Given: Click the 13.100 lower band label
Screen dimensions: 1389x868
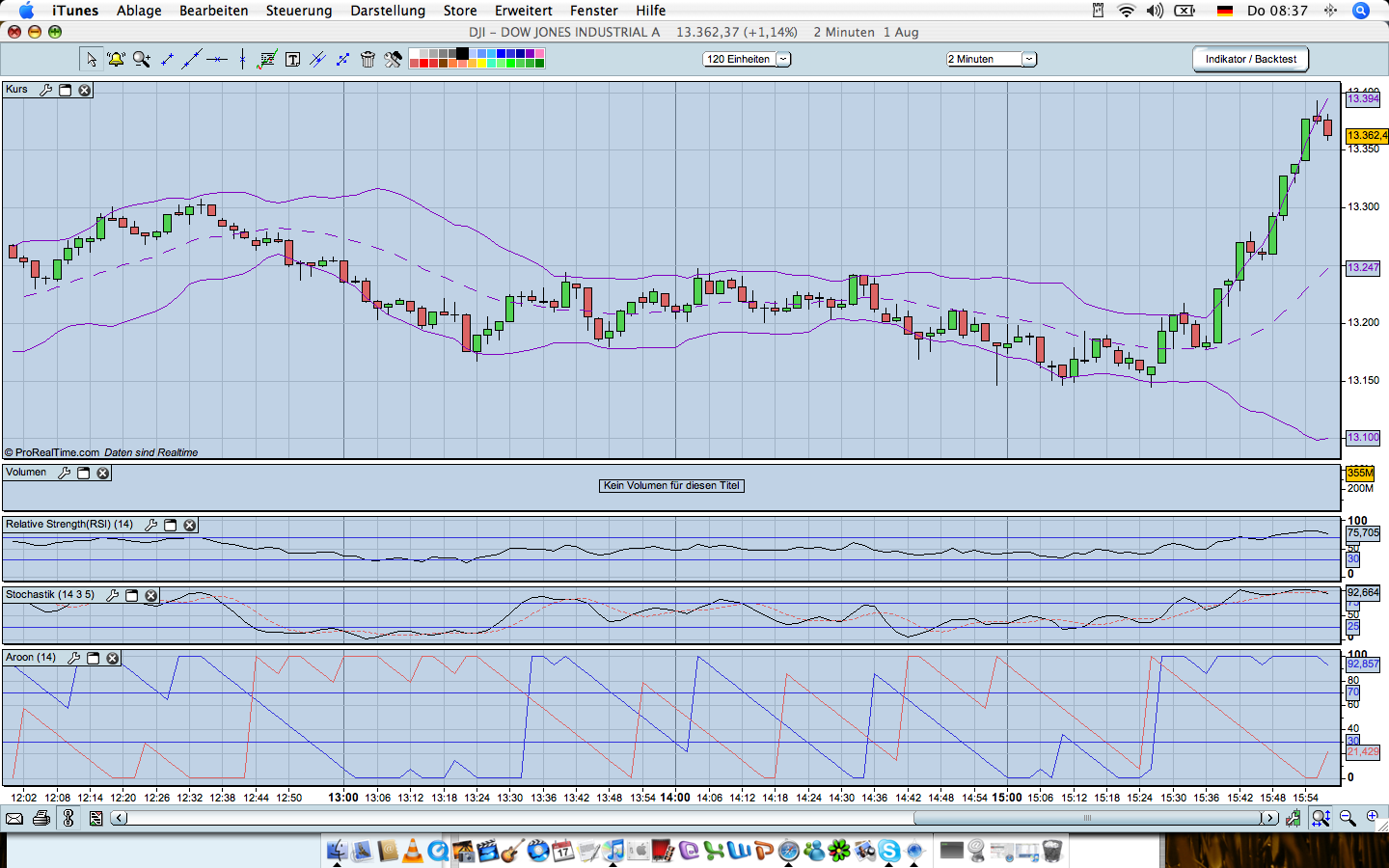Looking at the screenshot, I should click(1363, 437).
